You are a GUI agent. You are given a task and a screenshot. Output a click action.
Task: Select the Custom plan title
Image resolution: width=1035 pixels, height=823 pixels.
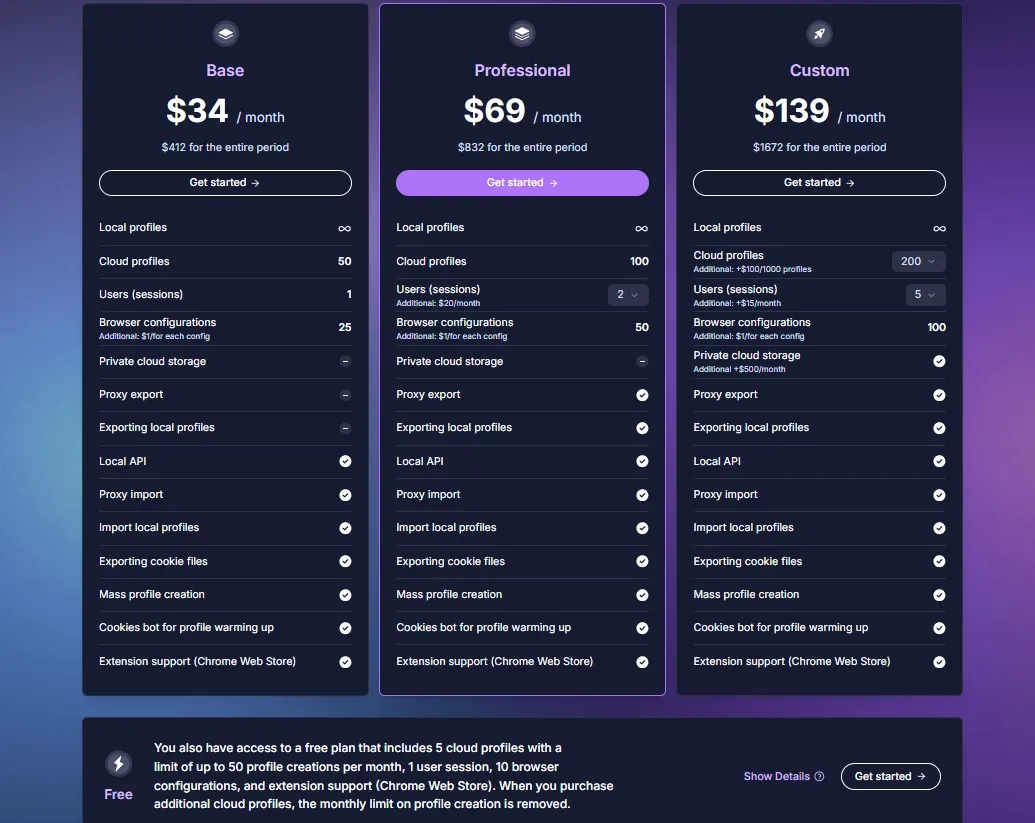coord(819,71)
